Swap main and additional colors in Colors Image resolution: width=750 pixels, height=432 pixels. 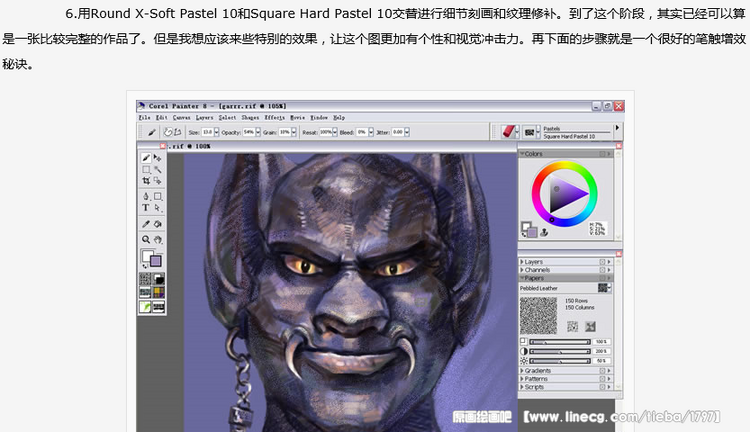[524, 234]
